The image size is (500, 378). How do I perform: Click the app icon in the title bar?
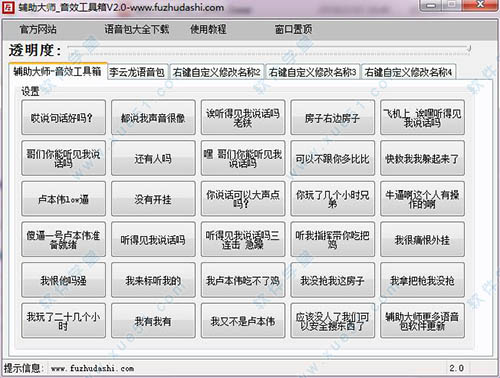tap(8, 7)
